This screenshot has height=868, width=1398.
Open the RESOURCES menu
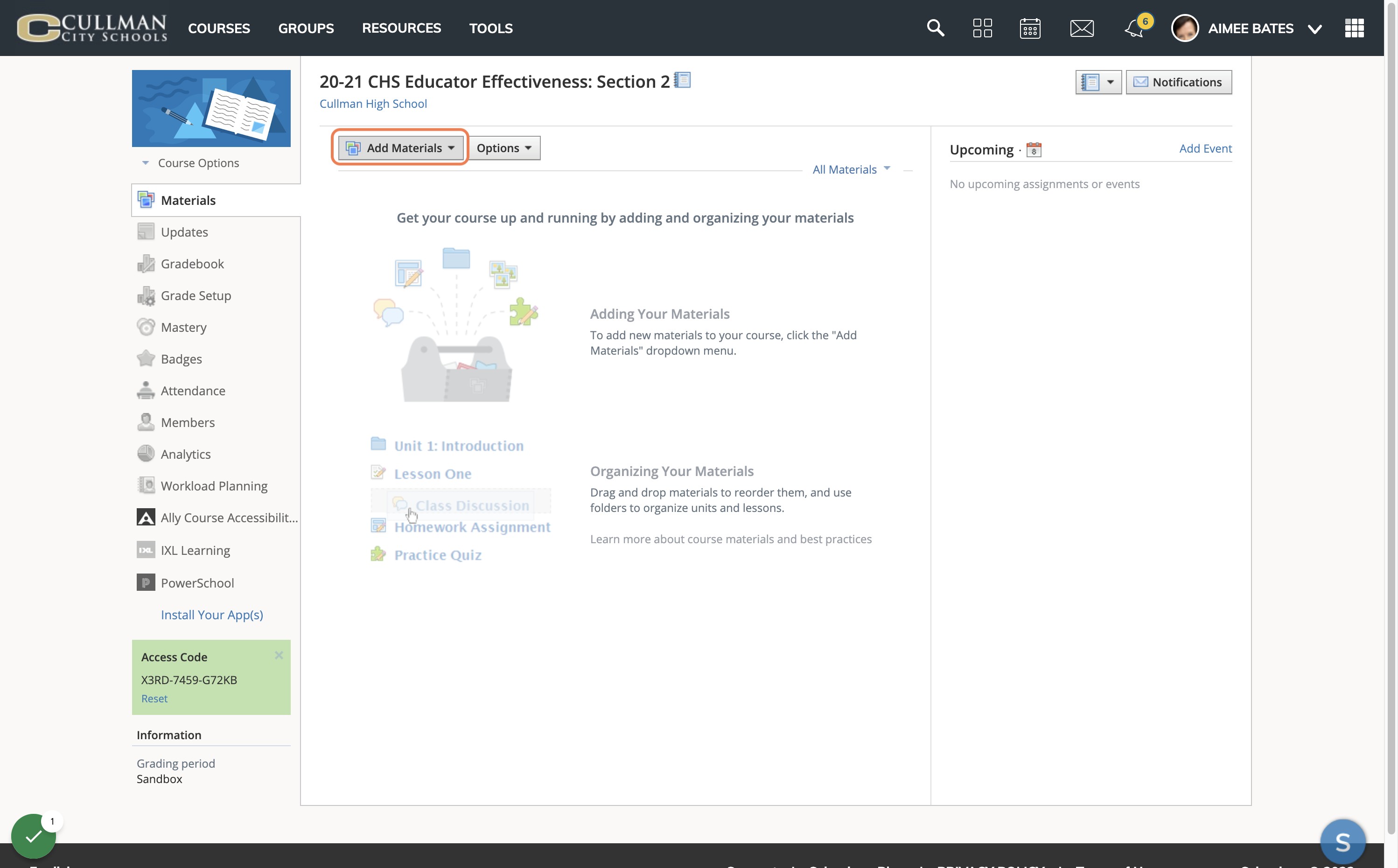tap(401, 28)
